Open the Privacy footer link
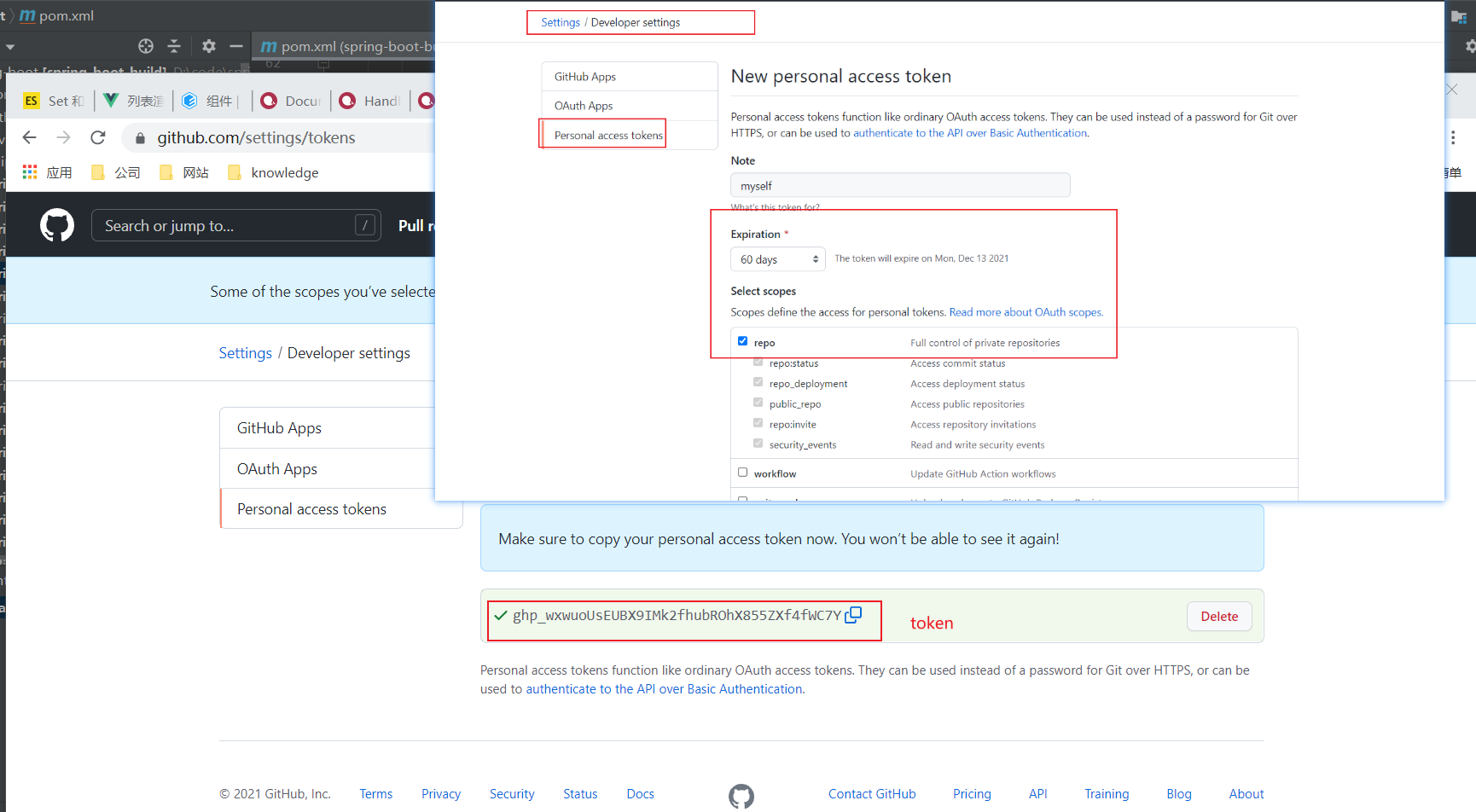 (441, 794)
